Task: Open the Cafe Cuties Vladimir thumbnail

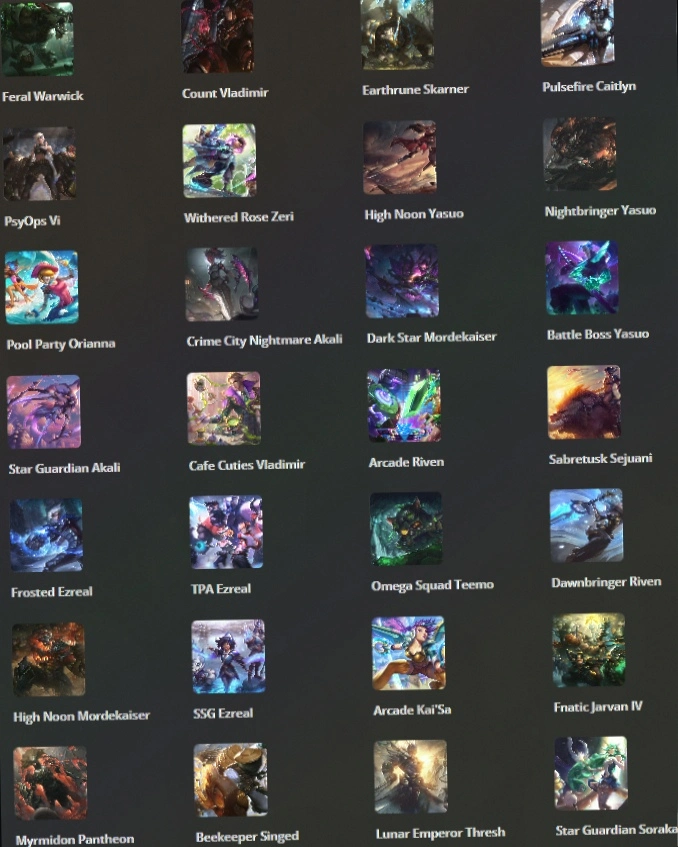Action: [224, 408]
